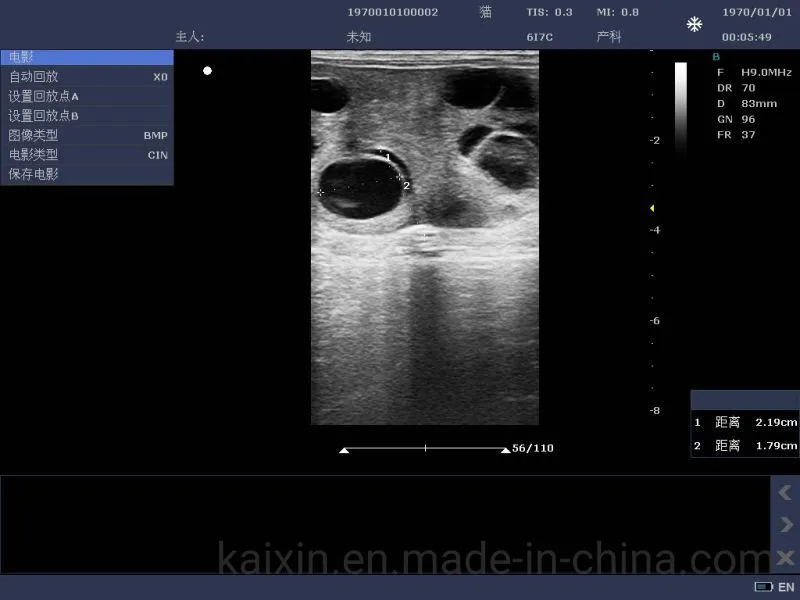Click the 电影 menu header

[x=87, y=57]
